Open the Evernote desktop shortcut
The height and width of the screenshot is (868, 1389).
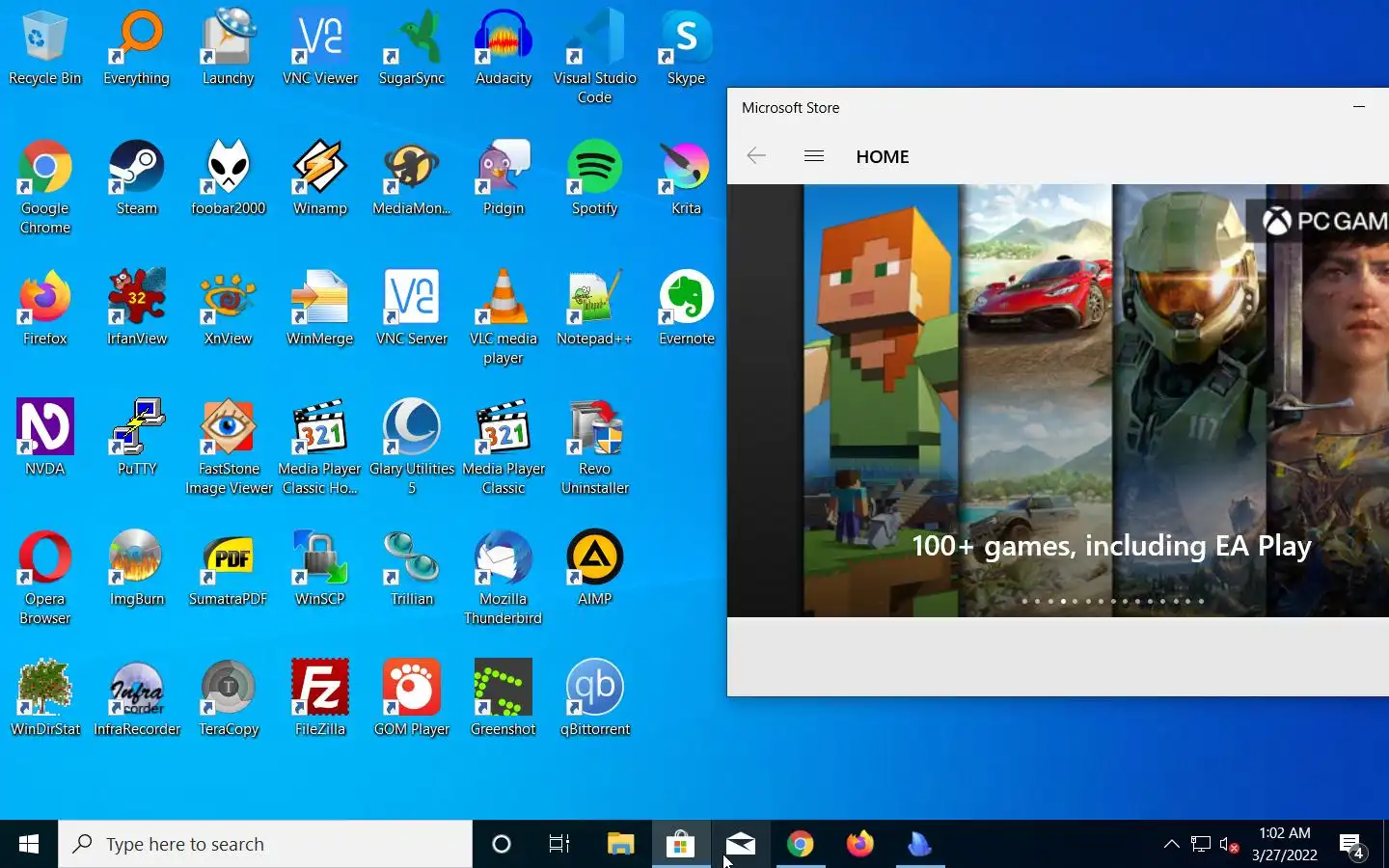tap(686, 310)
